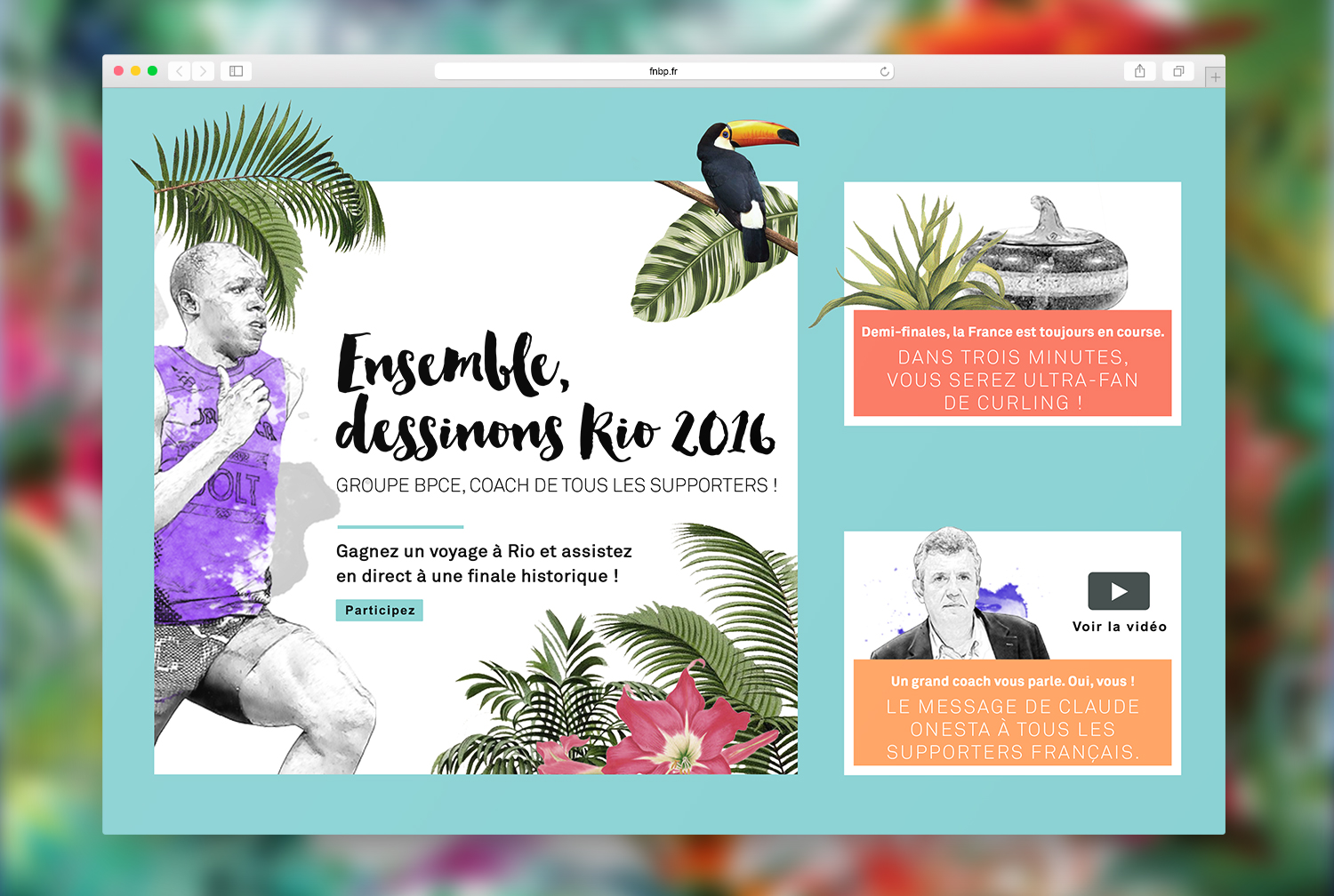The height and width of the screenshot is (896, 1334).
Task: Enter full screen with green button
Action: 152,71
